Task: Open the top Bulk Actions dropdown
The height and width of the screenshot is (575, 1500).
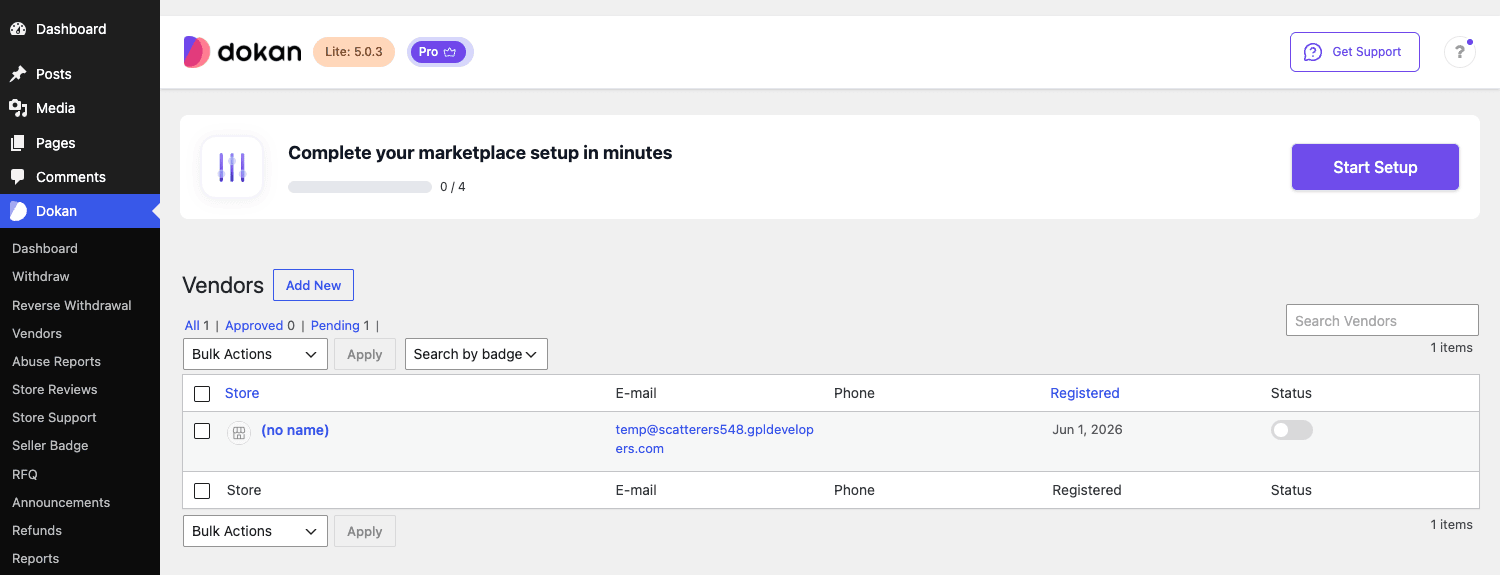Action: click(255, 354)
